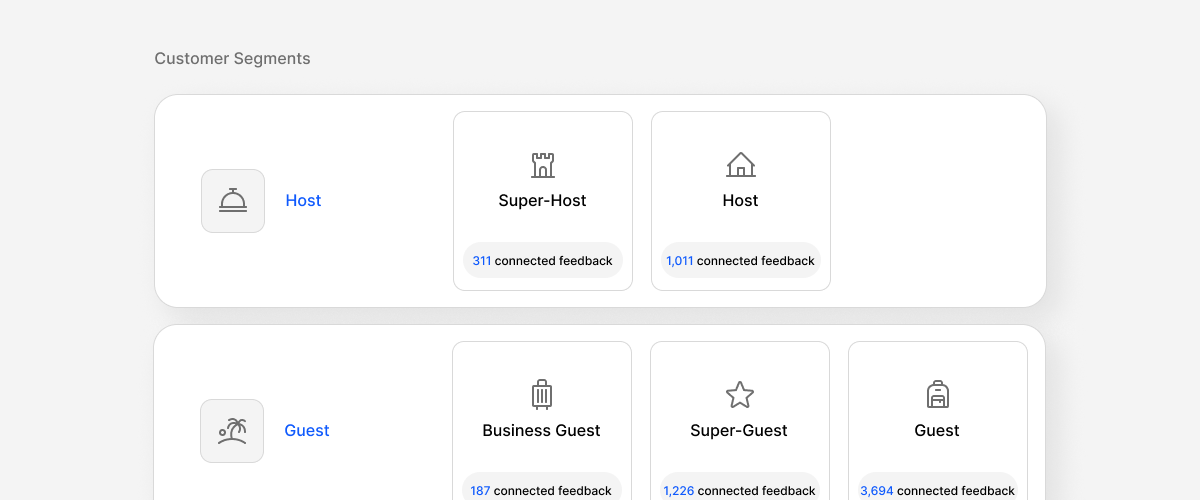Select the Super-Host card title
The width and height of the screenshot is (1200, 500).
542,201
